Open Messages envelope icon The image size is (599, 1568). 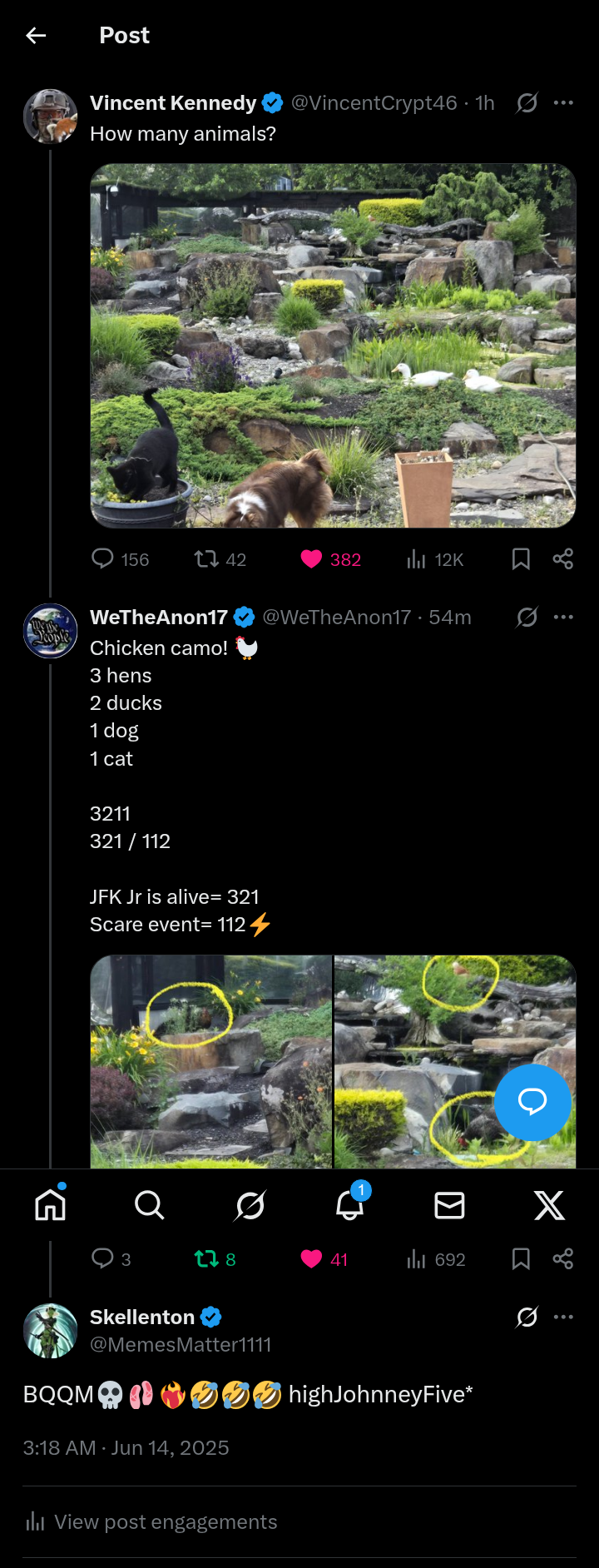(449, 1204)
